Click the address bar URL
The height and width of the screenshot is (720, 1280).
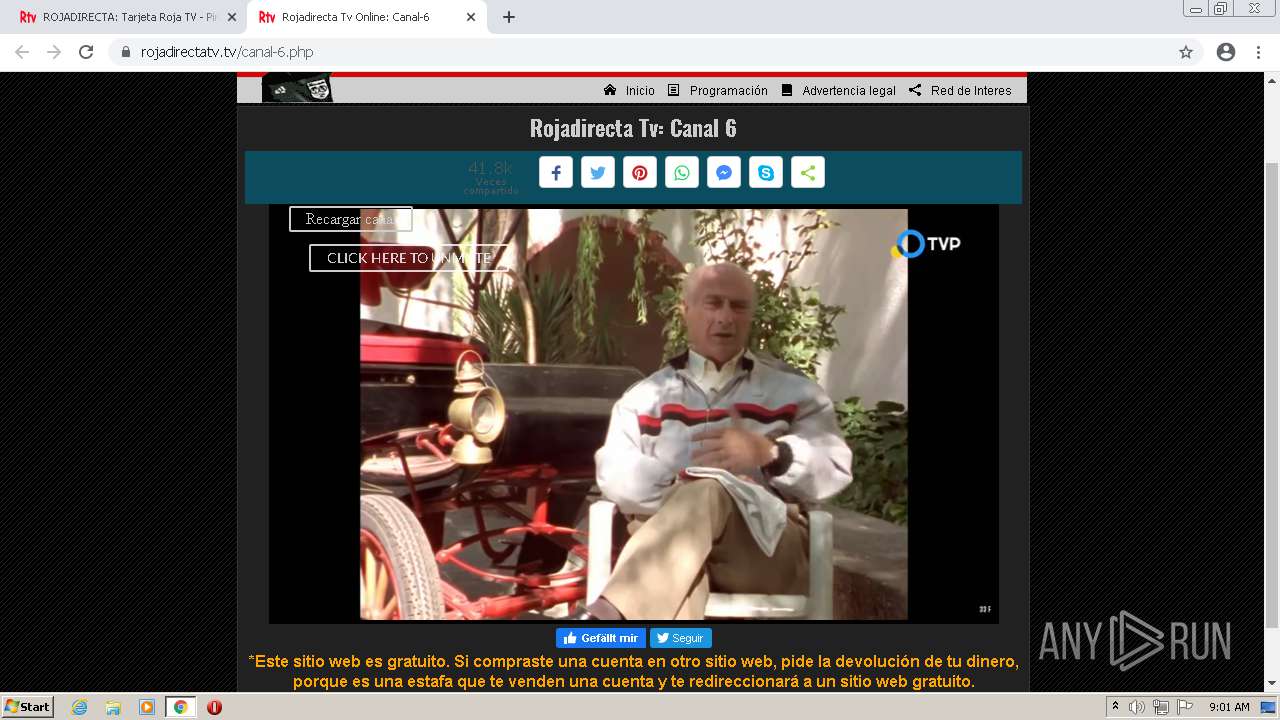(227, 52)
